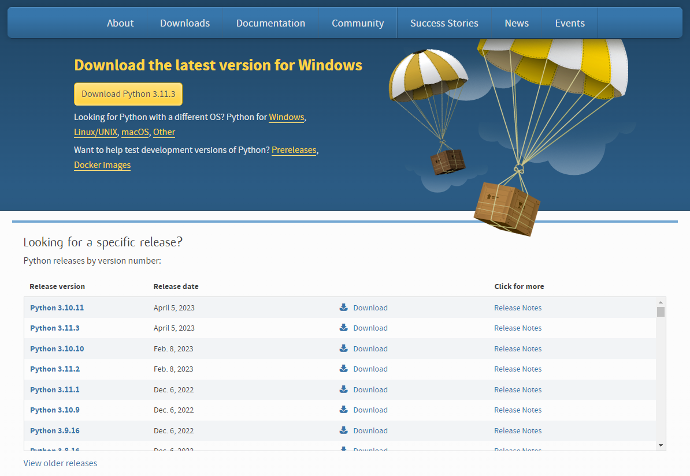Viewport: 690px width, 476px height.
Task: Click the release list scroll down arrow
Action: (661, 445)
